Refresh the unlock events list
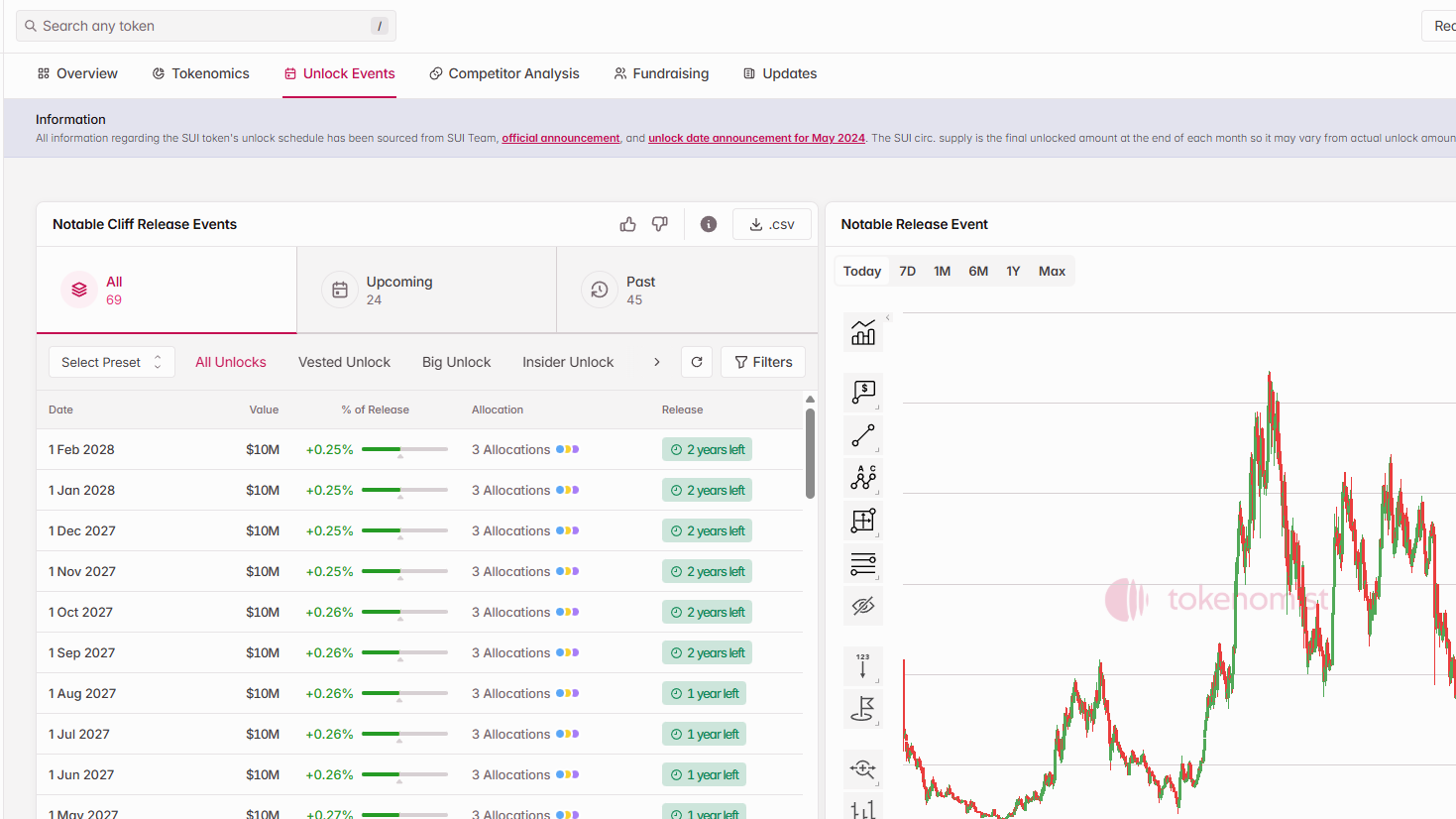Viewport: 1456px width, 819px height. (x=697, y=362)
